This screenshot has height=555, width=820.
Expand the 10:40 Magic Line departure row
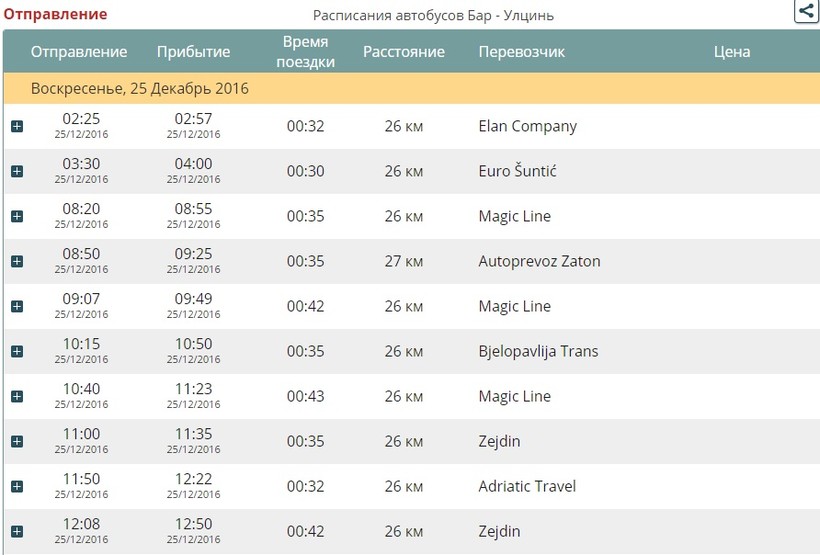coord(17,396)
